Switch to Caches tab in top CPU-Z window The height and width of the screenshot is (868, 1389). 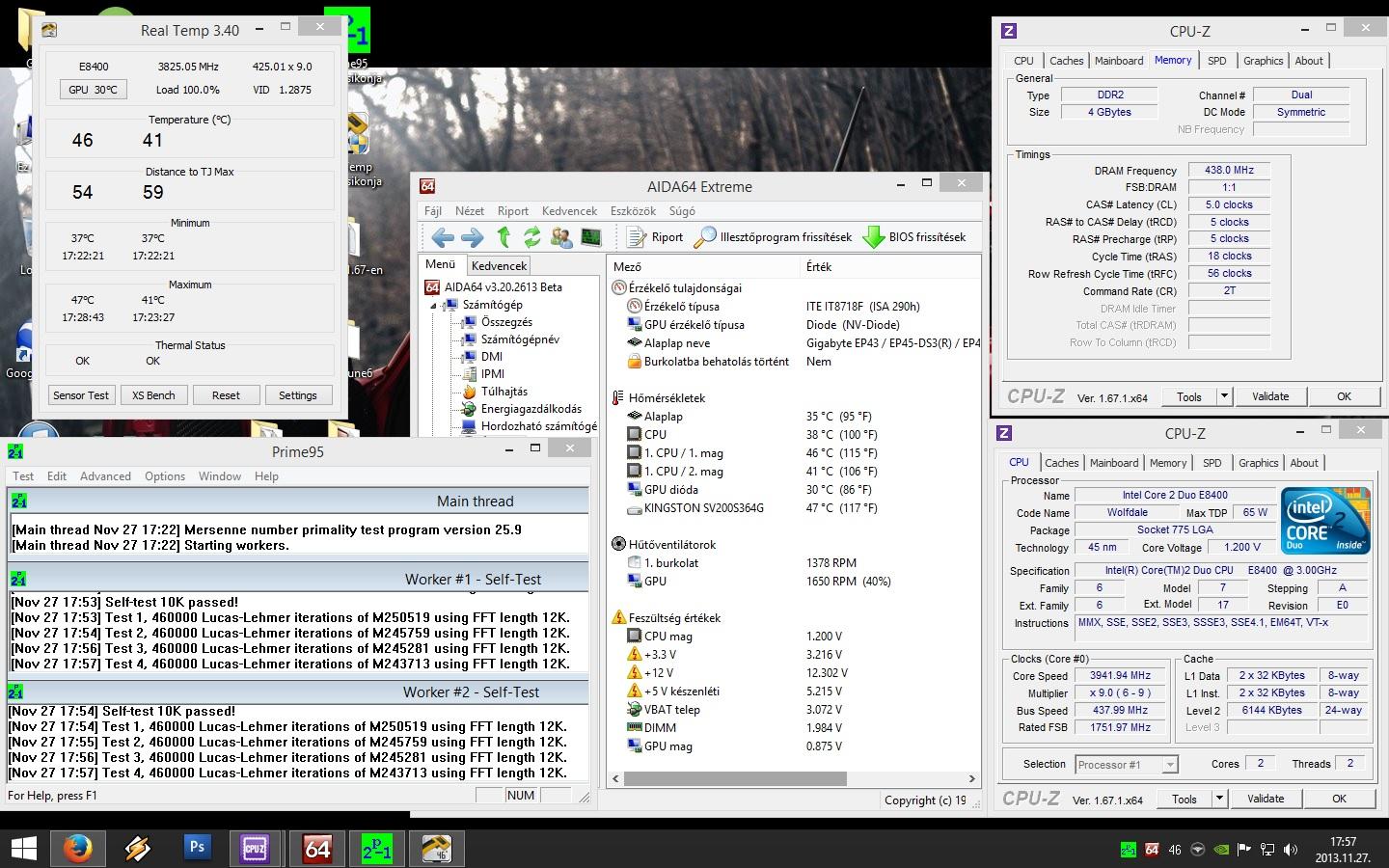1066,61
